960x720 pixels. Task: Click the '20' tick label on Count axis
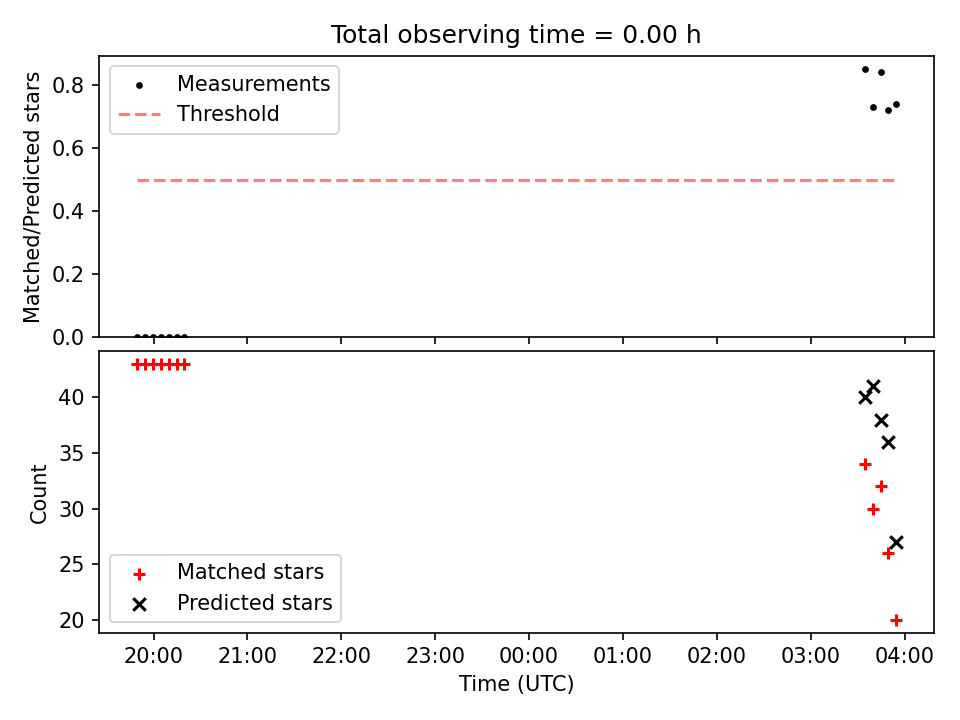pyautogui.click(x=71, y=621)
